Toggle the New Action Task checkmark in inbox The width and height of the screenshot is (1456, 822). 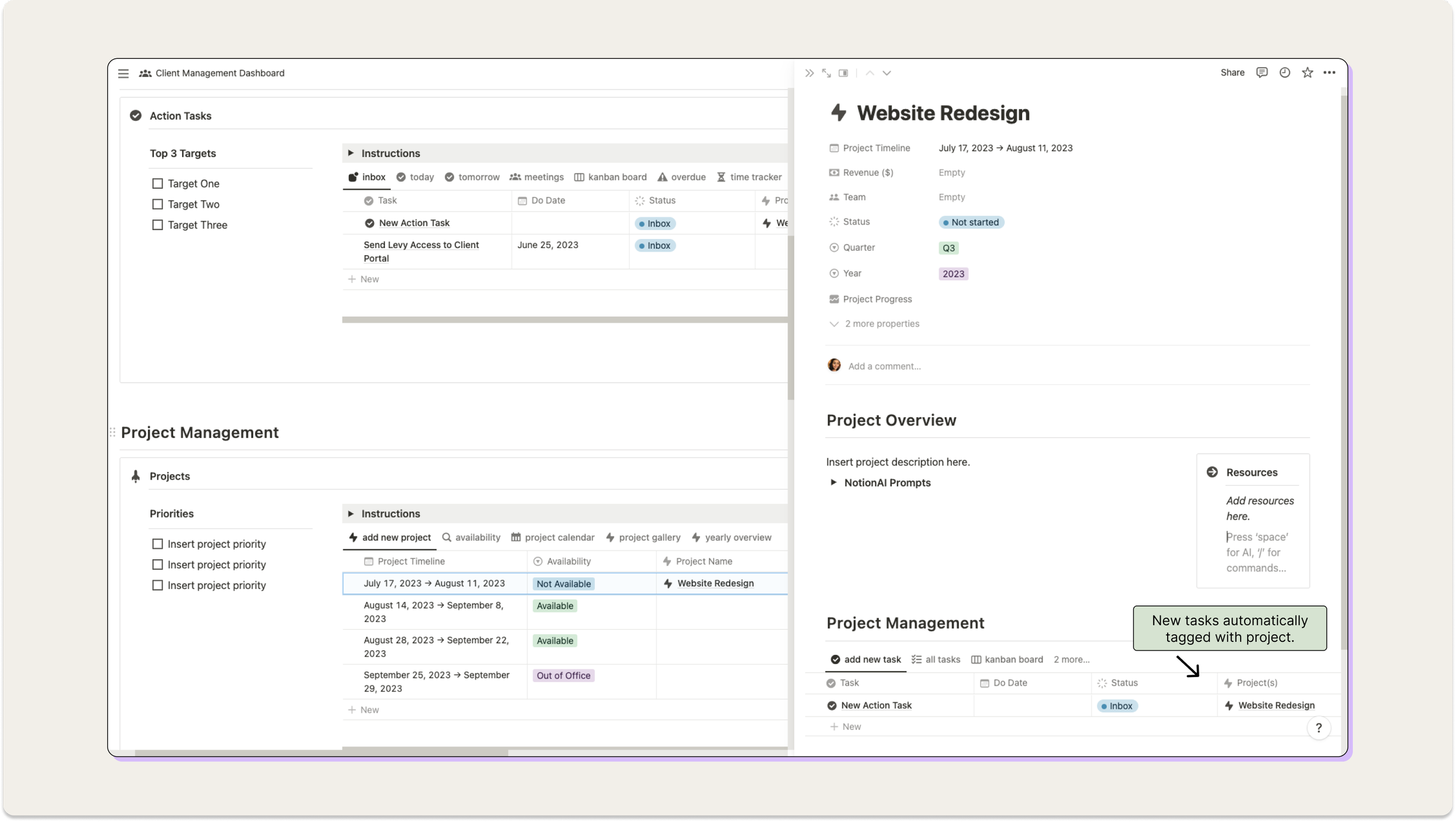pyautogui.click(x=369, y=223)
